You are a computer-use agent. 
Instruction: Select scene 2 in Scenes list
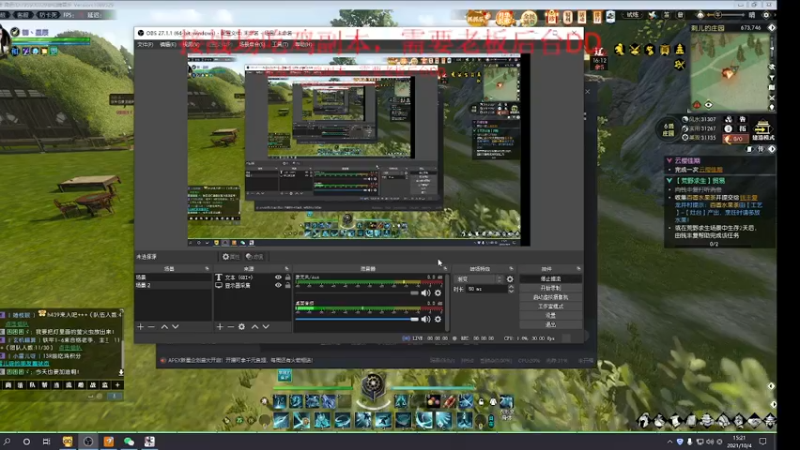tap(172, 285)
